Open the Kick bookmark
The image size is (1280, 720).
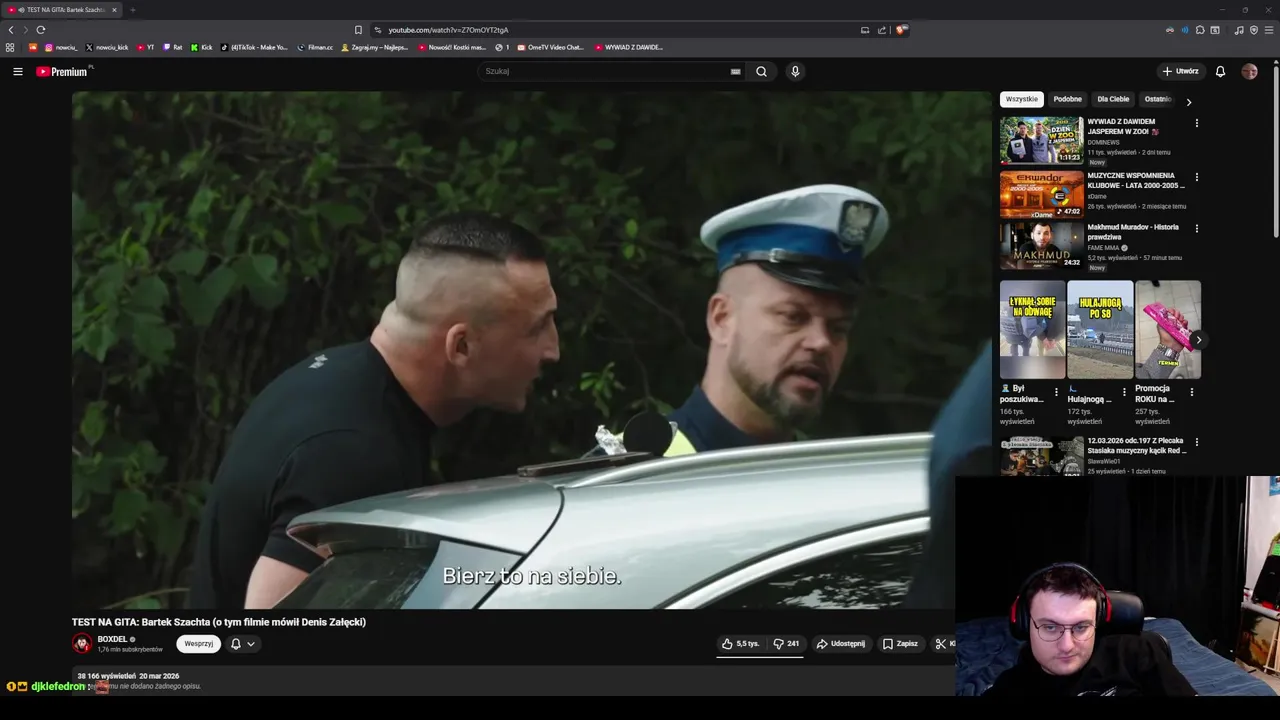coord(201,47)
